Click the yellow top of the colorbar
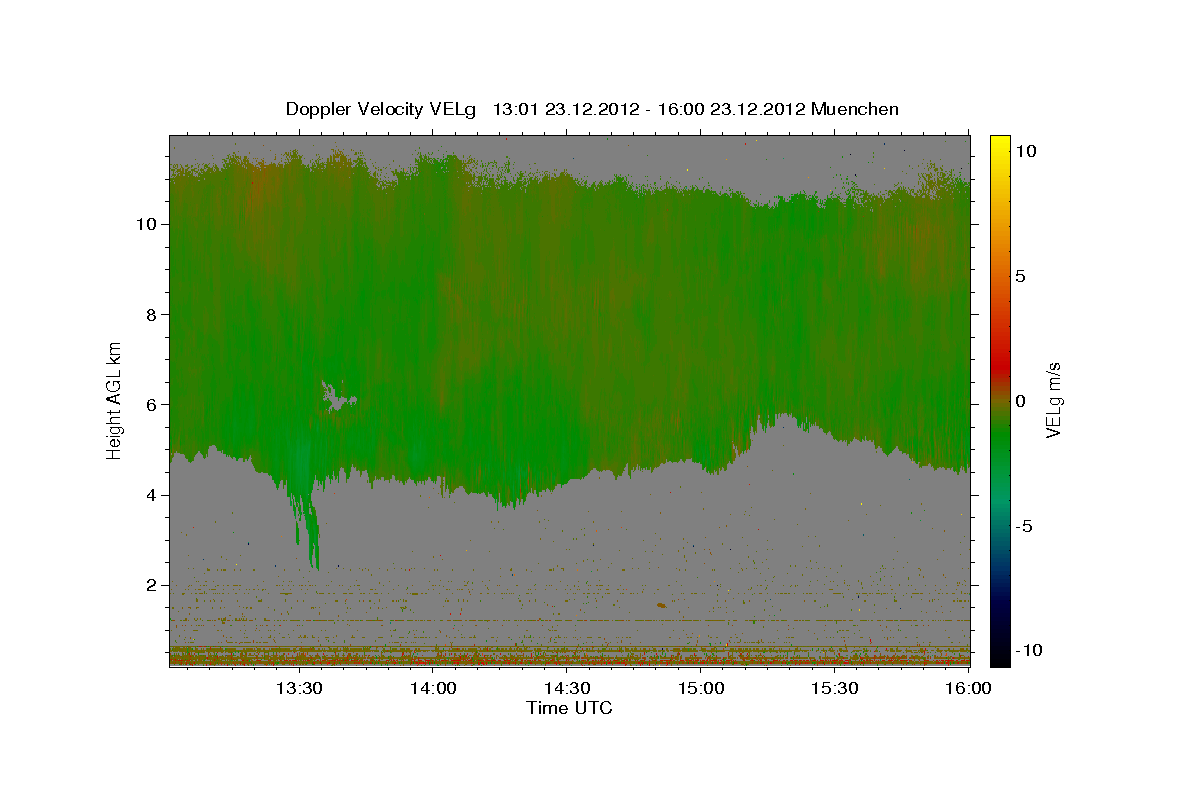The image size is (1200, 800). pos(1000,145)
